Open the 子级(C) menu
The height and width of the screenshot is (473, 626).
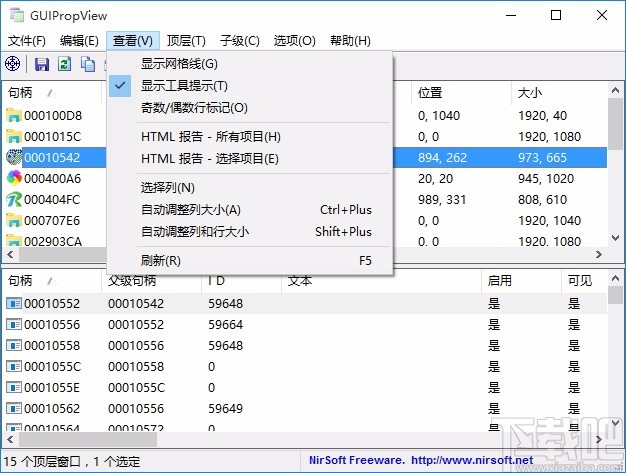(x=240, y=40)
